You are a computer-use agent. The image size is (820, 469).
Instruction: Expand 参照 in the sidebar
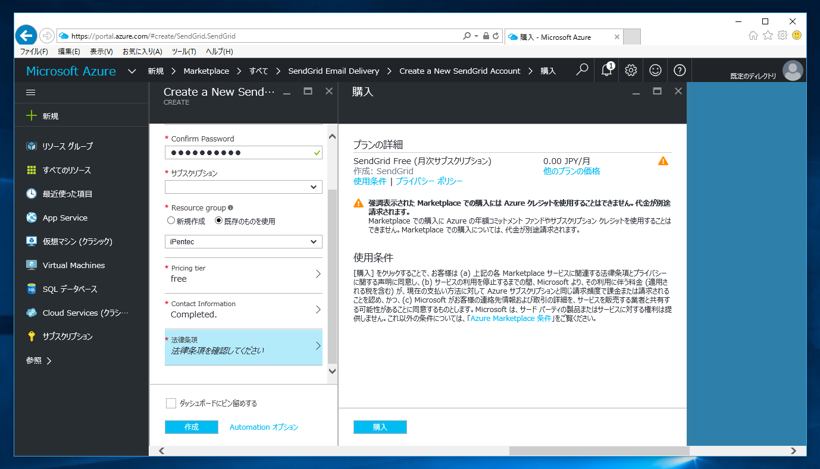[39, 361]
